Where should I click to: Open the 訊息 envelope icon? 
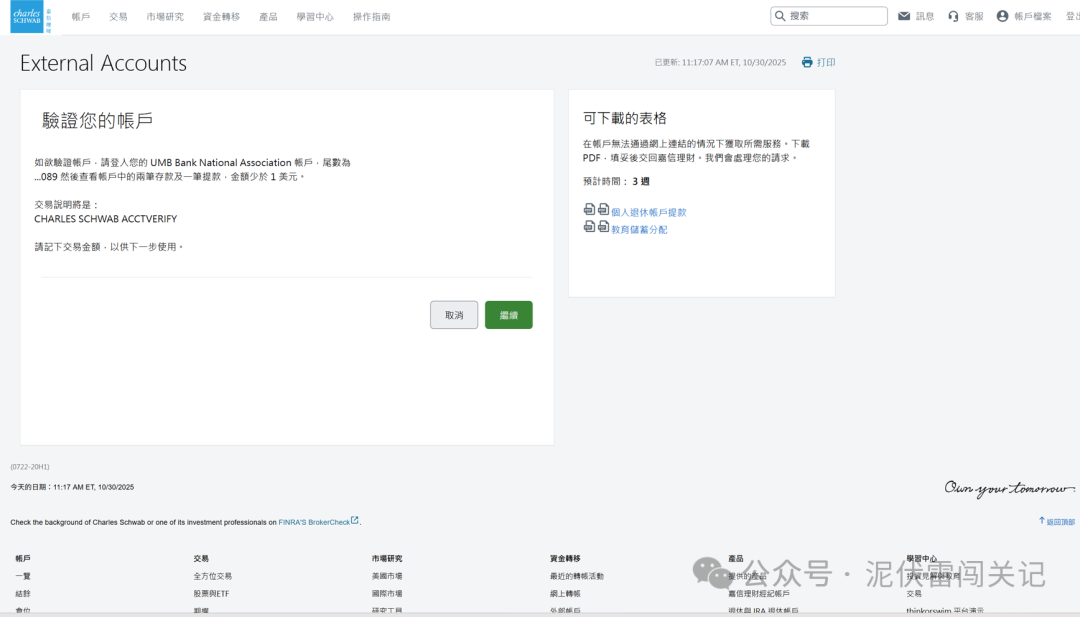tap(902, 15)
